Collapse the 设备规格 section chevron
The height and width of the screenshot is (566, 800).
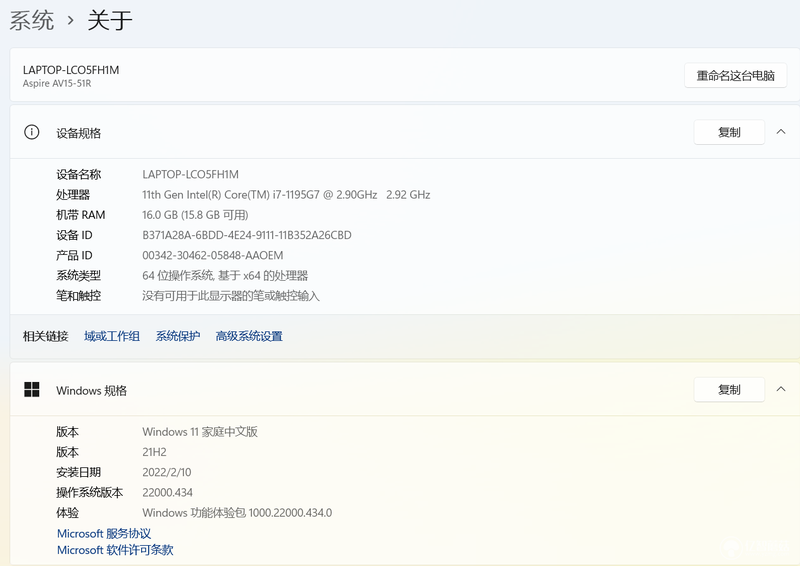coord(781,132)
